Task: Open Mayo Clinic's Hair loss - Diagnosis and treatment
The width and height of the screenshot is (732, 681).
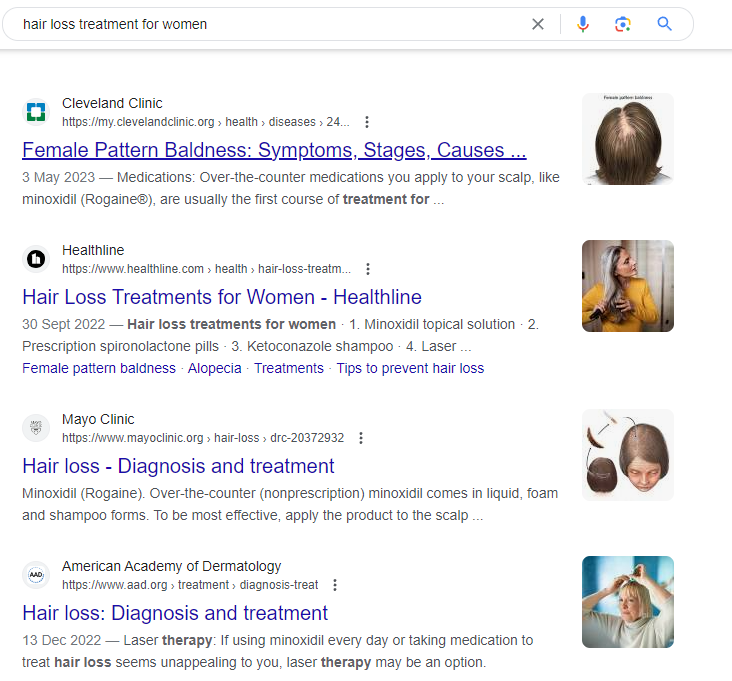Action: pos(178,466)
